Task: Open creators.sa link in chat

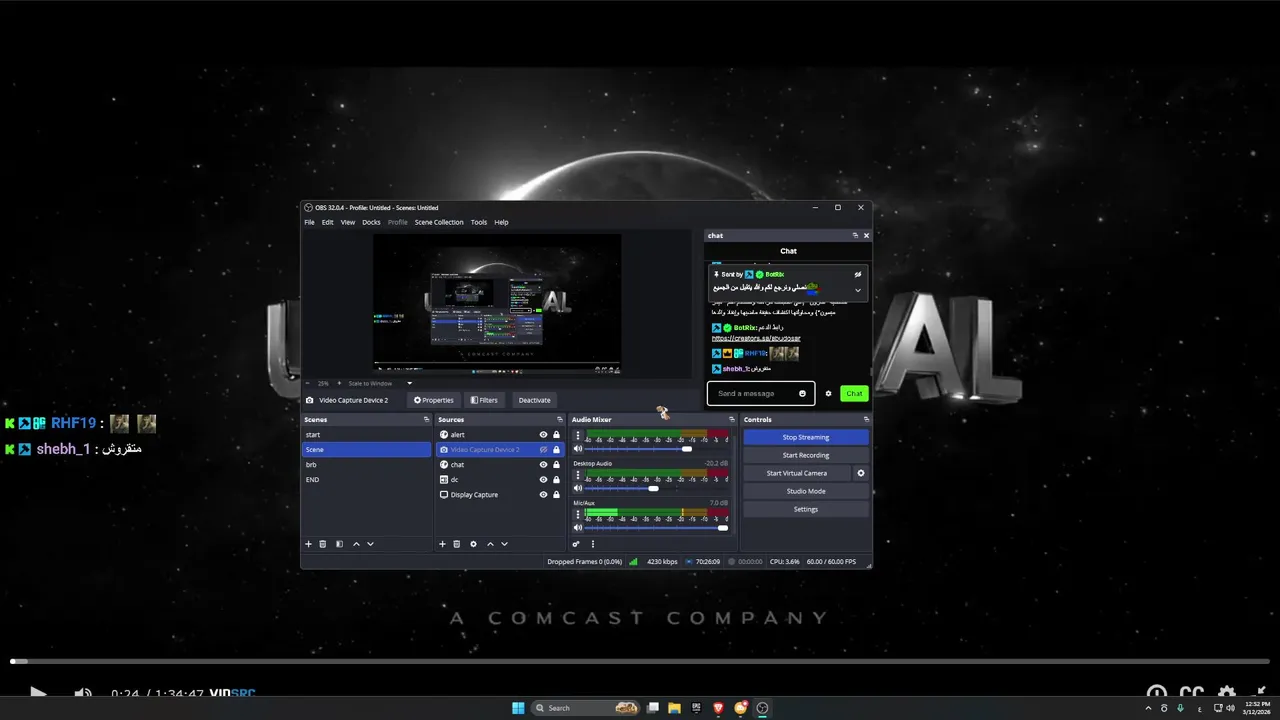Action: (756, 338)
